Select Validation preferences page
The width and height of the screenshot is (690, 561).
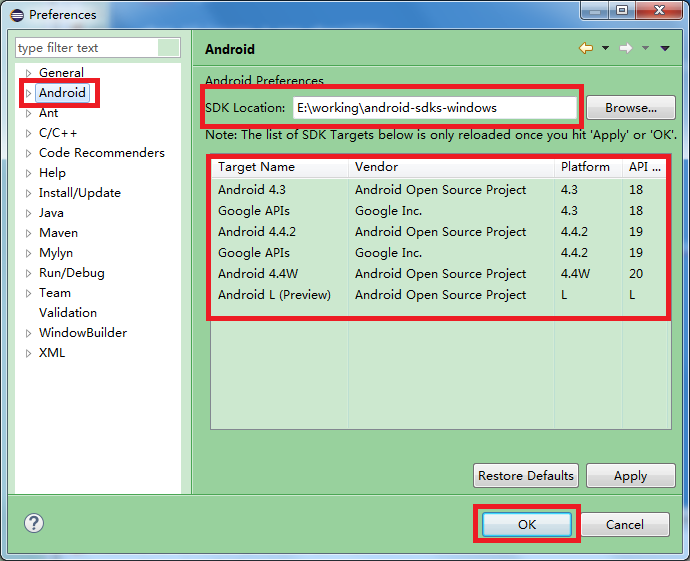point(68,313)
